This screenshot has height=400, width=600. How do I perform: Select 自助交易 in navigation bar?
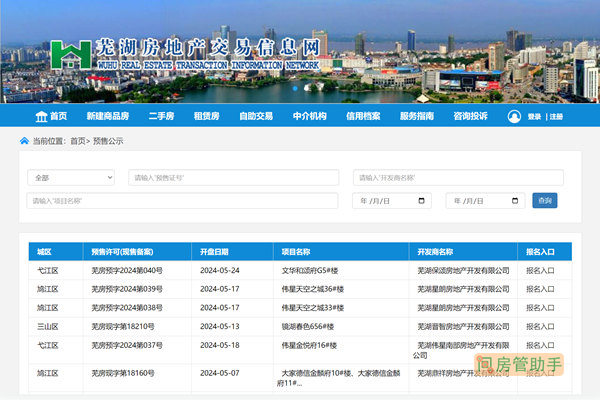click(256, 116)
